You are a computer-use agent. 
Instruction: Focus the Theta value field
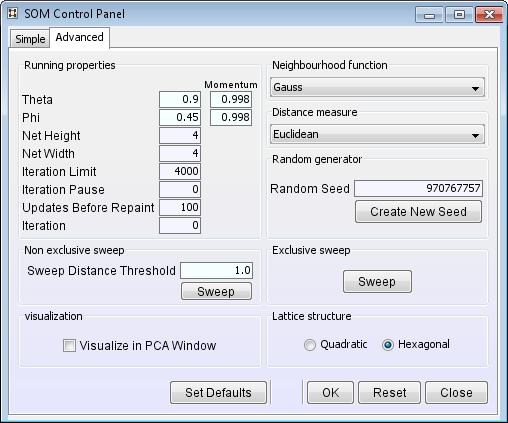pos(180,99)
